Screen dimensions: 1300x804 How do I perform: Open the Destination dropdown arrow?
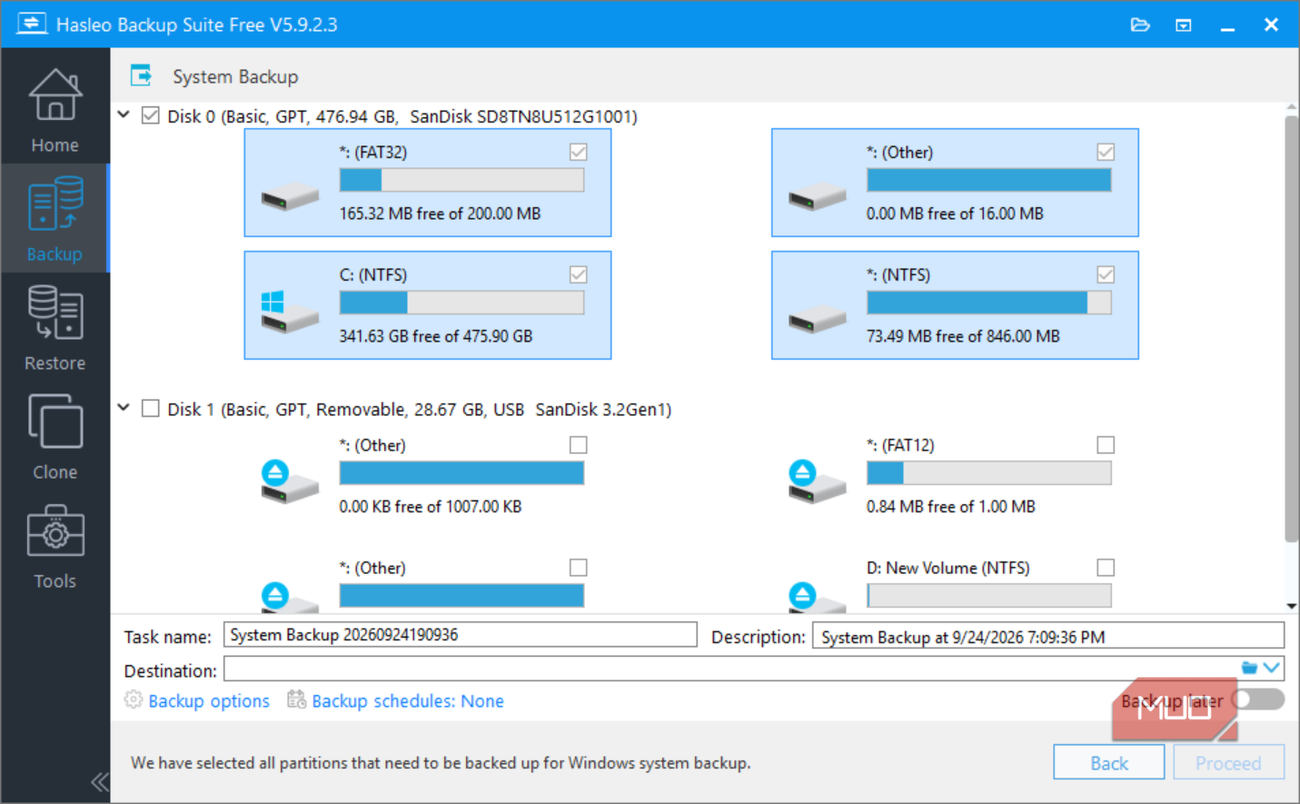coord(1272,668)
